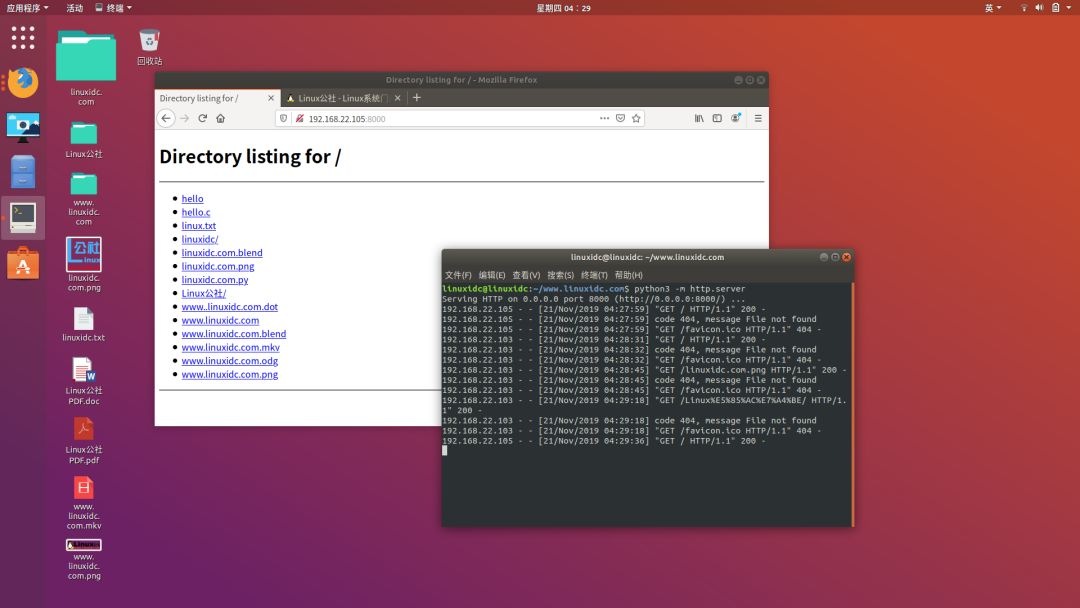Open the 英 input method dropdown
Screen dimensions: 1080x608
point(993,8)
